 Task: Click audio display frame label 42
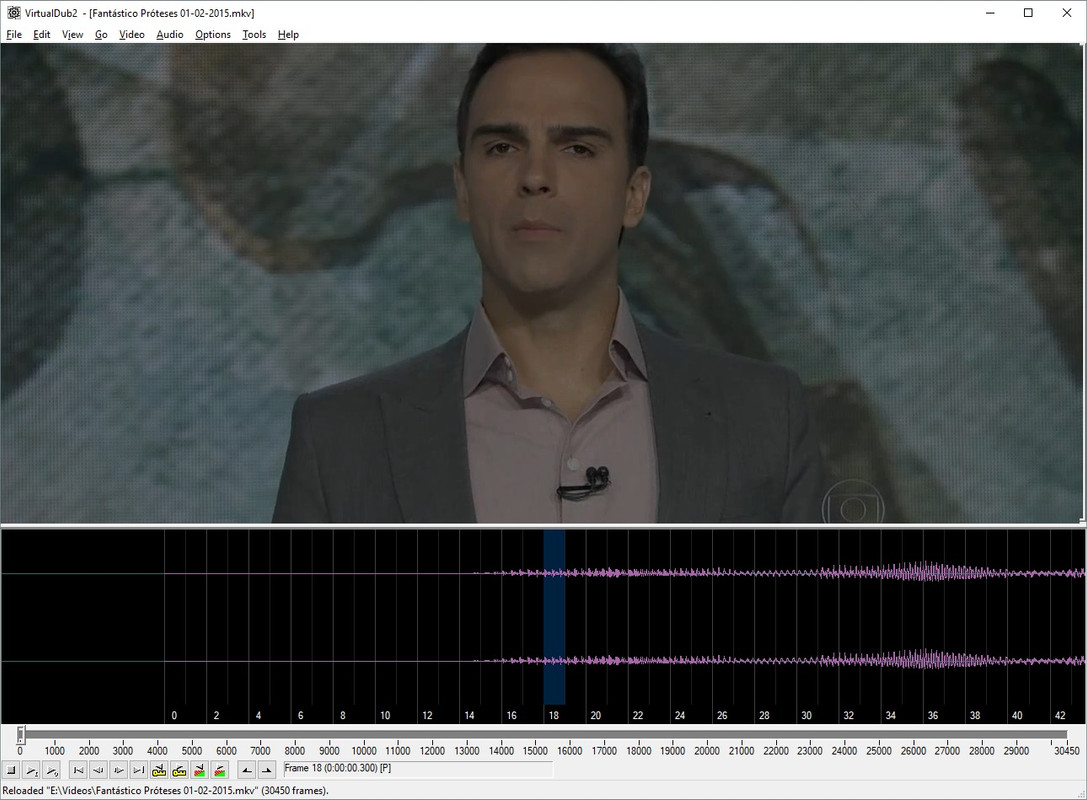click(x=1059, y=715)
